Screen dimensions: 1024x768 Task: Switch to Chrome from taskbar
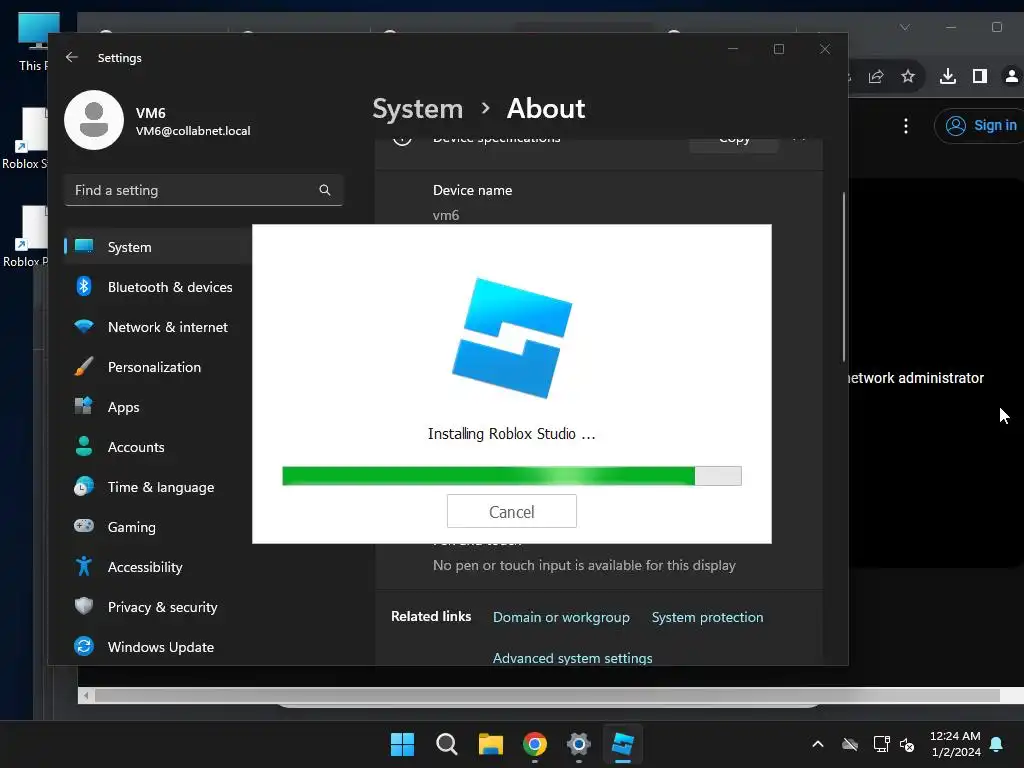(x=535, y=744)
